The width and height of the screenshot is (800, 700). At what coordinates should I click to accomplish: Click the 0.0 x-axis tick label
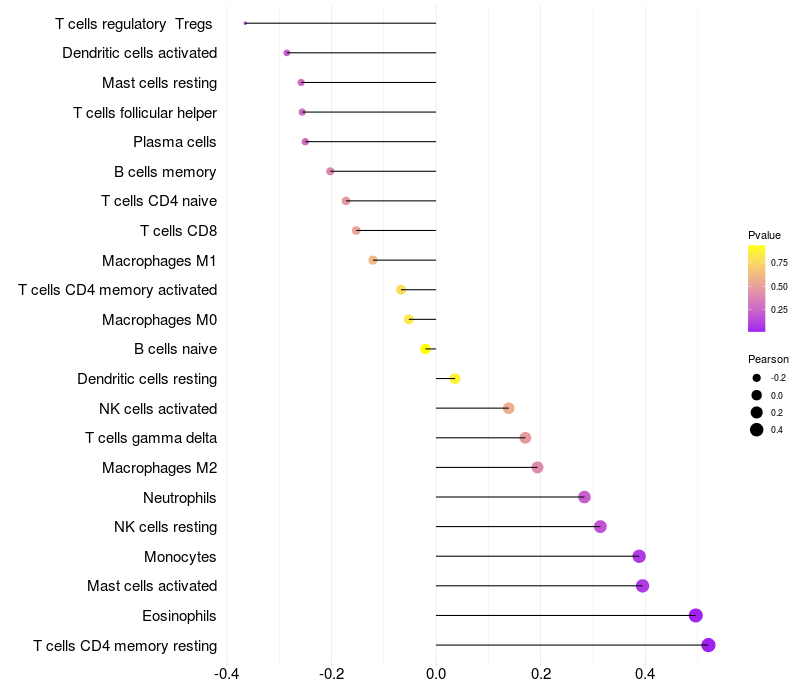point(436,674)
